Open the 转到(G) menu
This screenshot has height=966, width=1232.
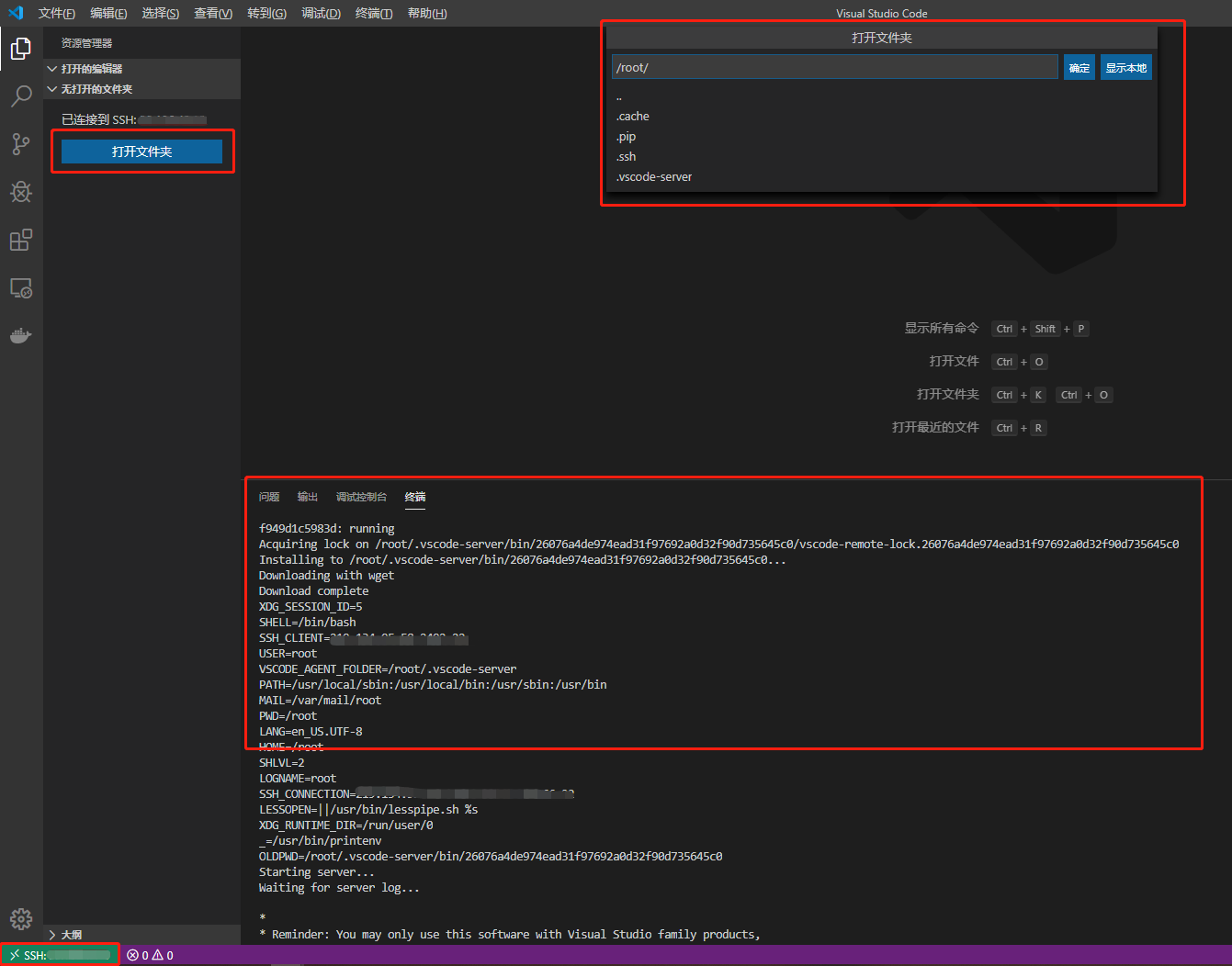pos(266,13)
